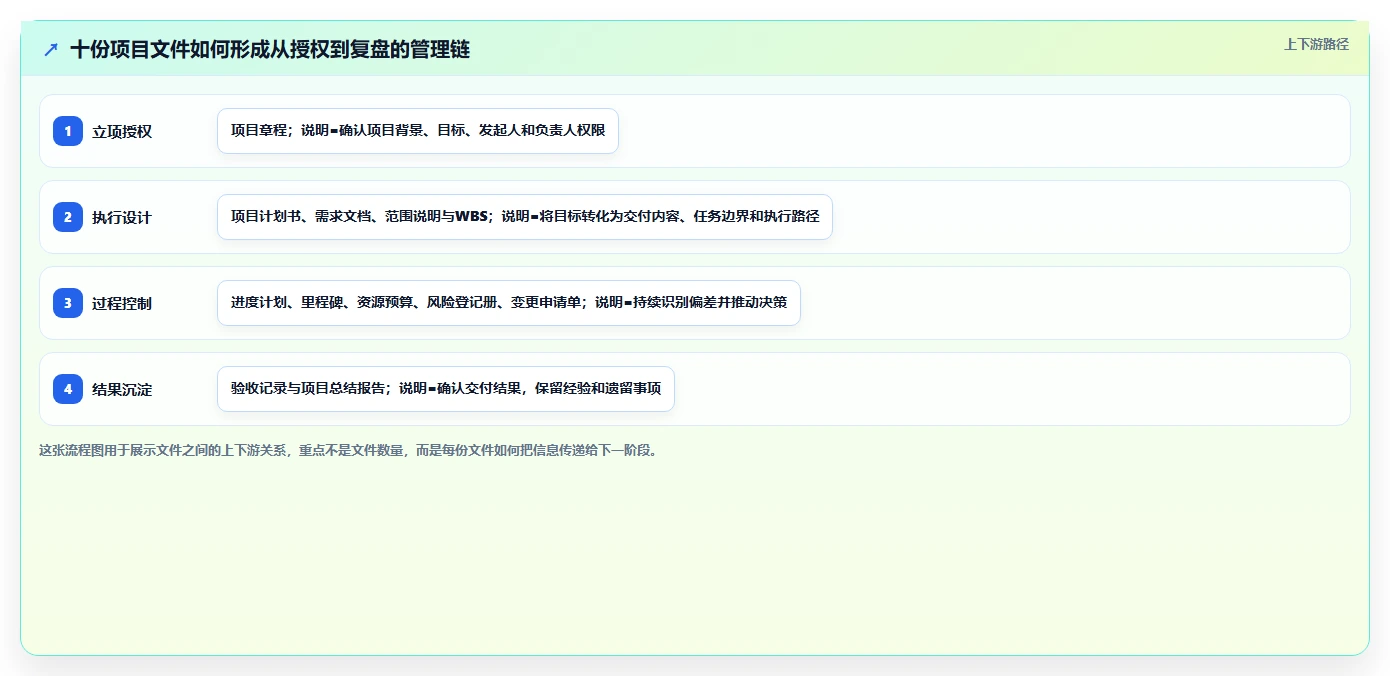Click the 进度计划、里程碑 description box
Screen dimensions: 1390x676
509,303
